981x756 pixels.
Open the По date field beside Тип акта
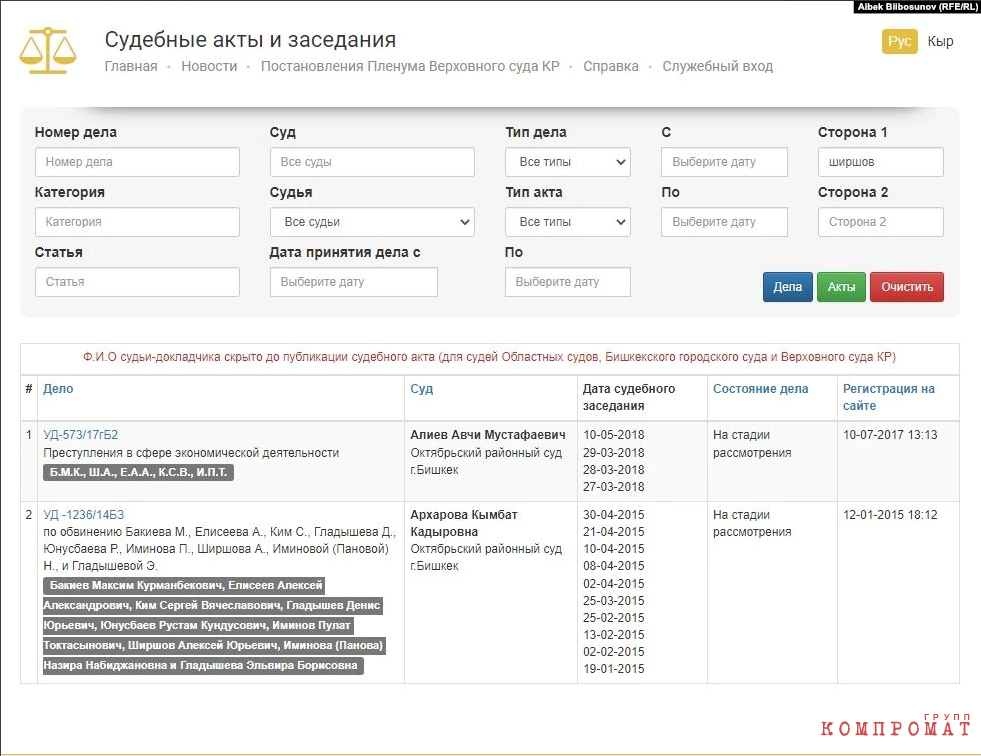pos(724,222)
